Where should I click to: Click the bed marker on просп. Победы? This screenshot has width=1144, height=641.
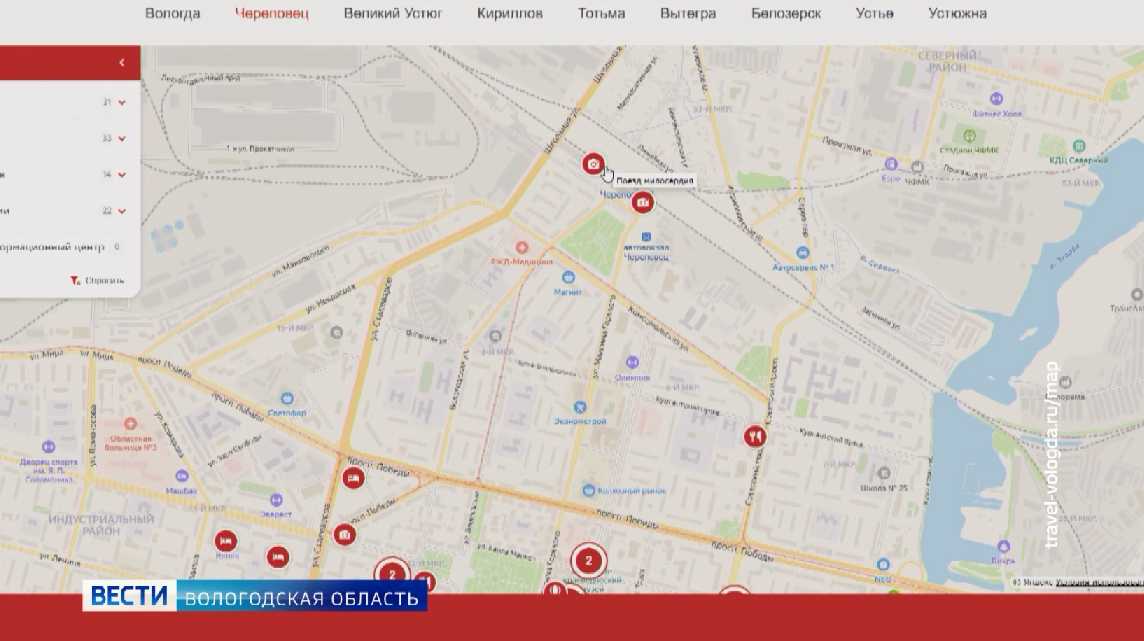coord(353,478)
